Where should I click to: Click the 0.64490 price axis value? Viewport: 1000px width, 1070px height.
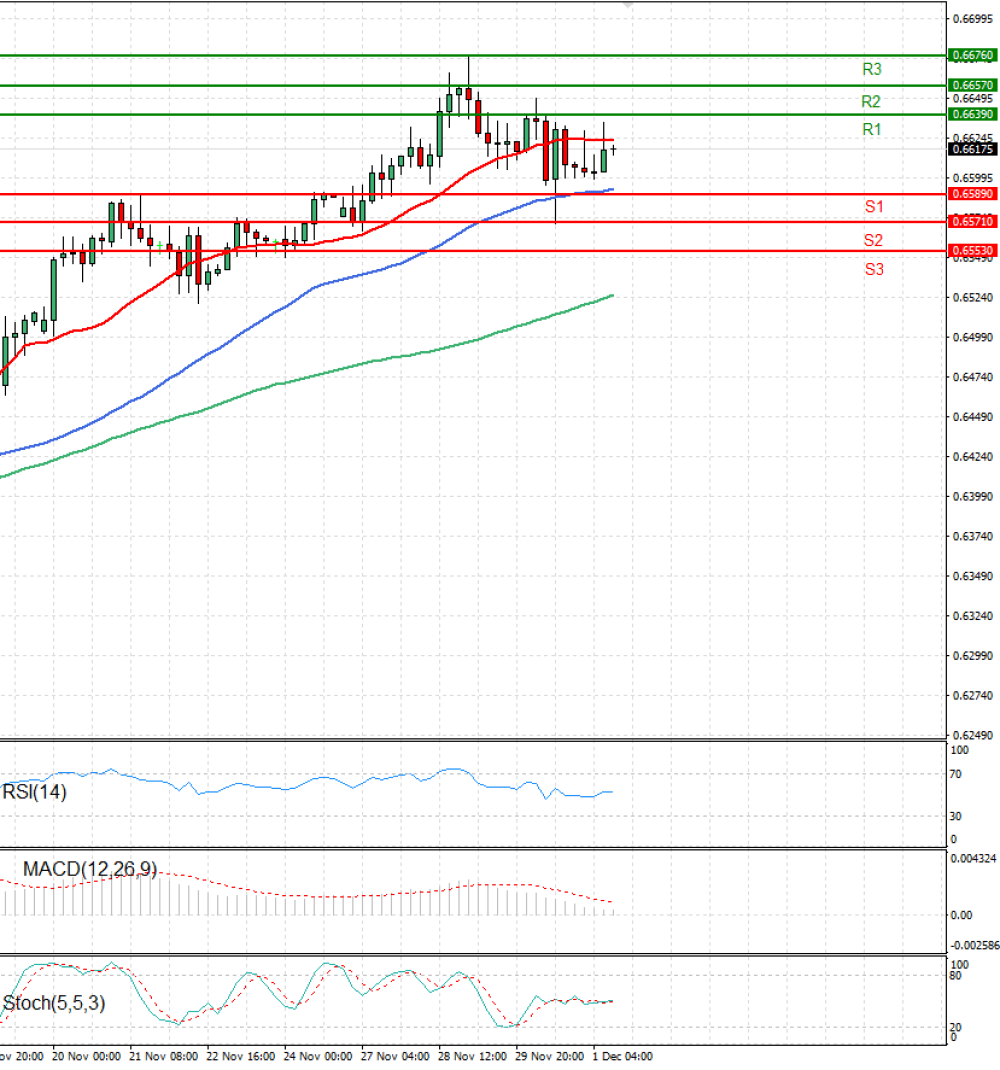click(973, 417)
